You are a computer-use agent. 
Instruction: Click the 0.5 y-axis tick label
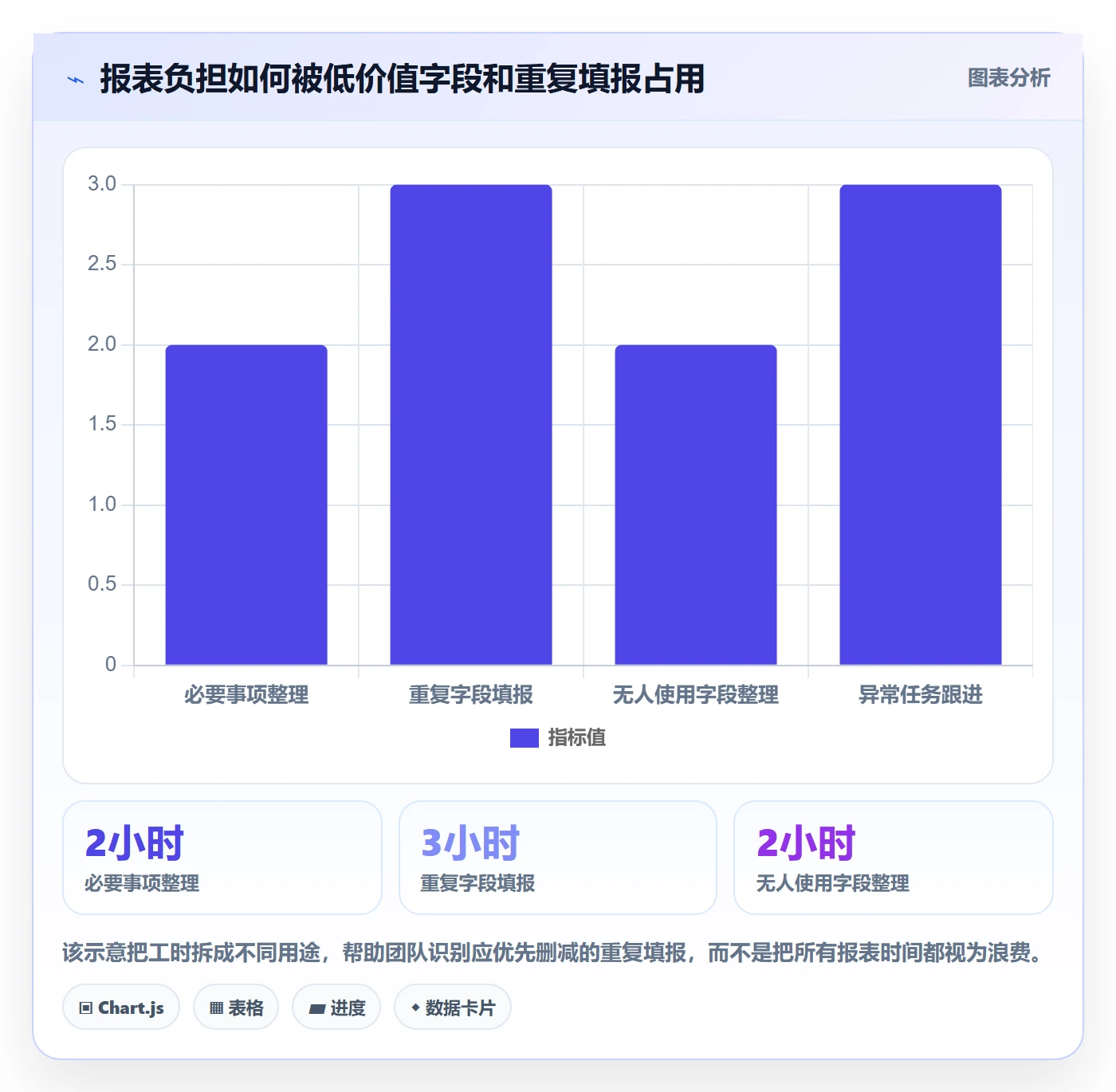click(x=102, y=584)
